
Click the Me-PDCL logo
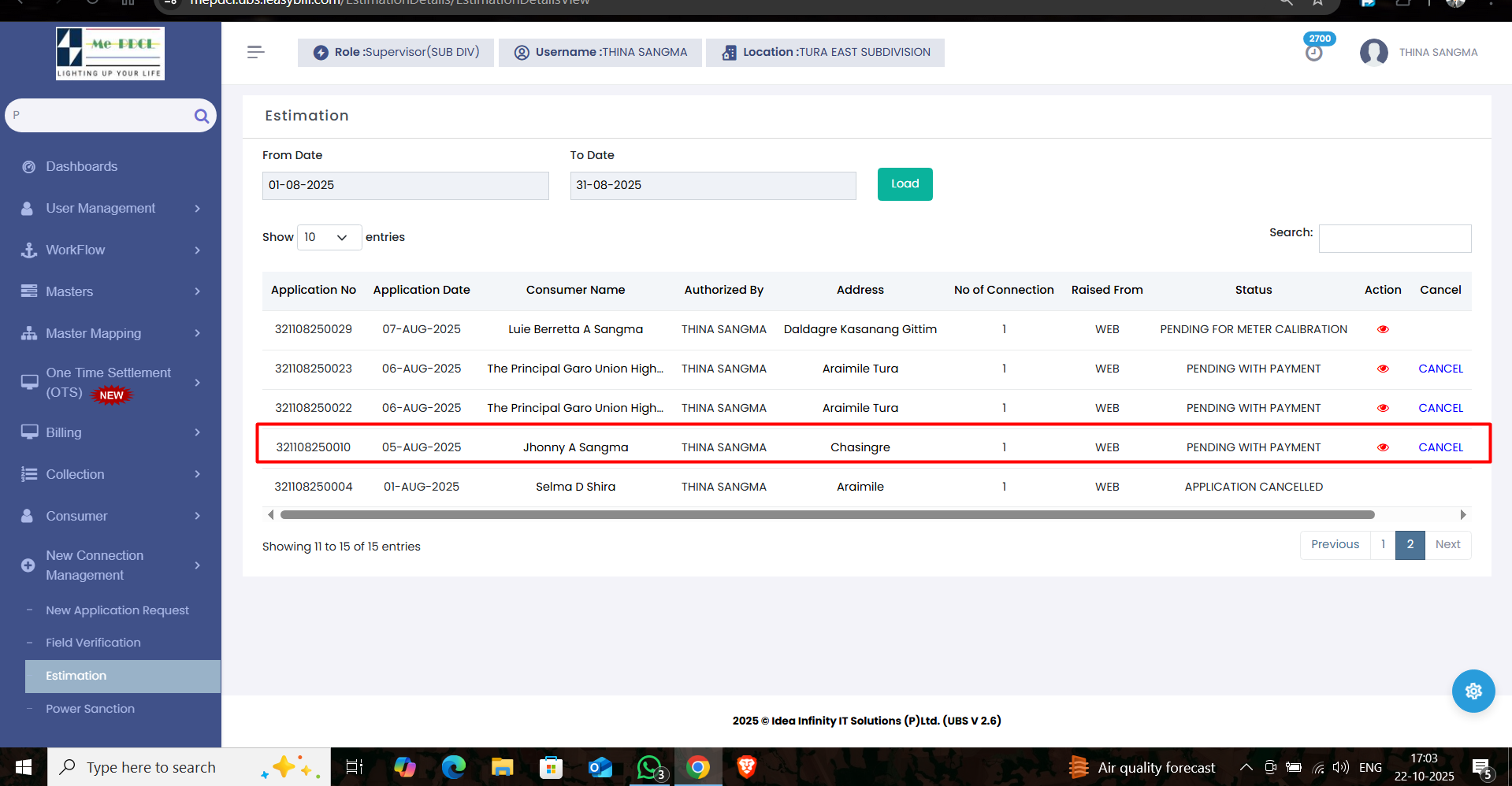tap(110, 54)
